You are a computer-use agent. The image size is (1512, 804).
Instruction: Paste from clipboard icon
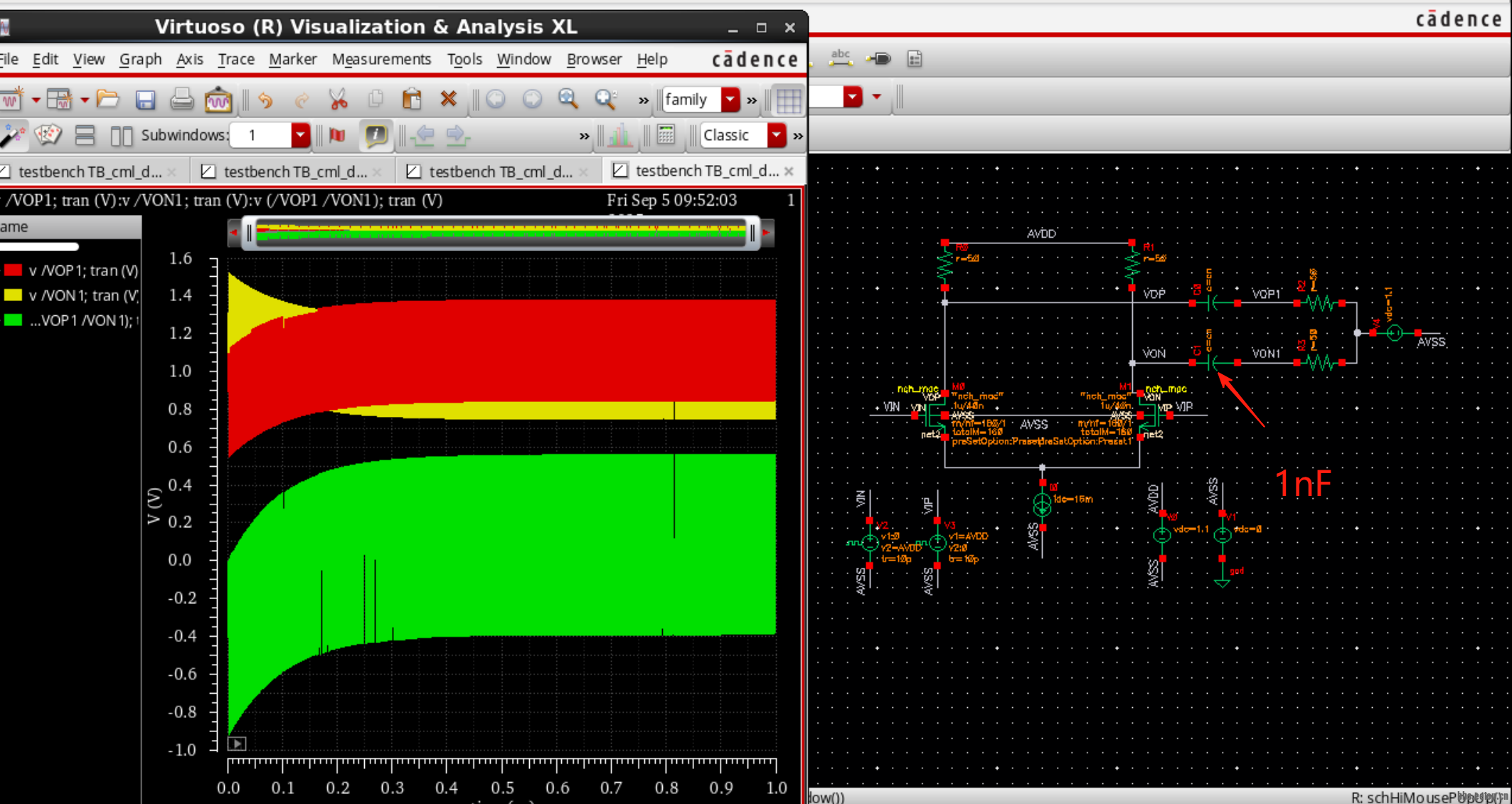coord(412,99)
